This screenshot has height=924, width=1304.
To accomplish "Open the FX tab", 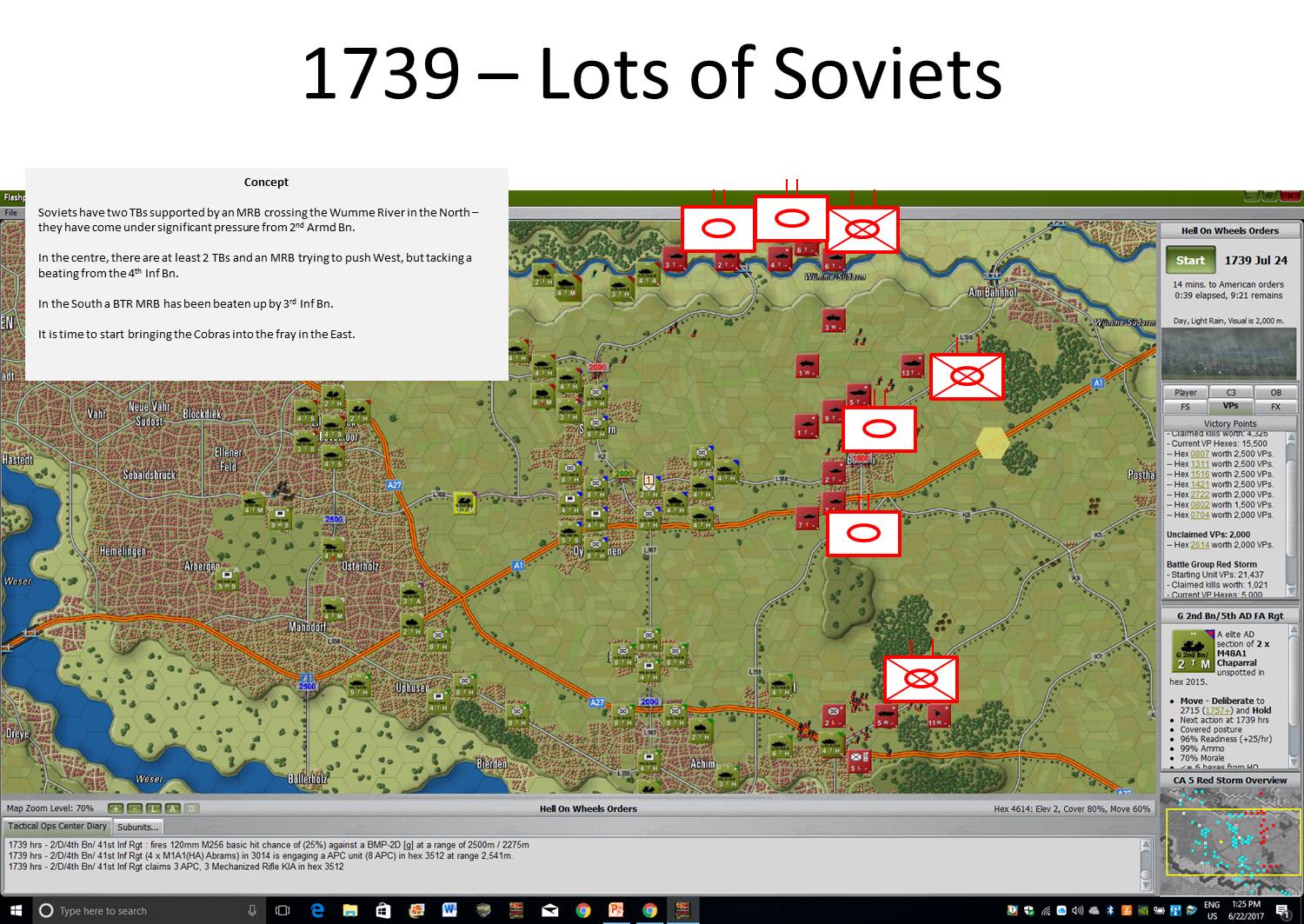I will coord(1275,407).
